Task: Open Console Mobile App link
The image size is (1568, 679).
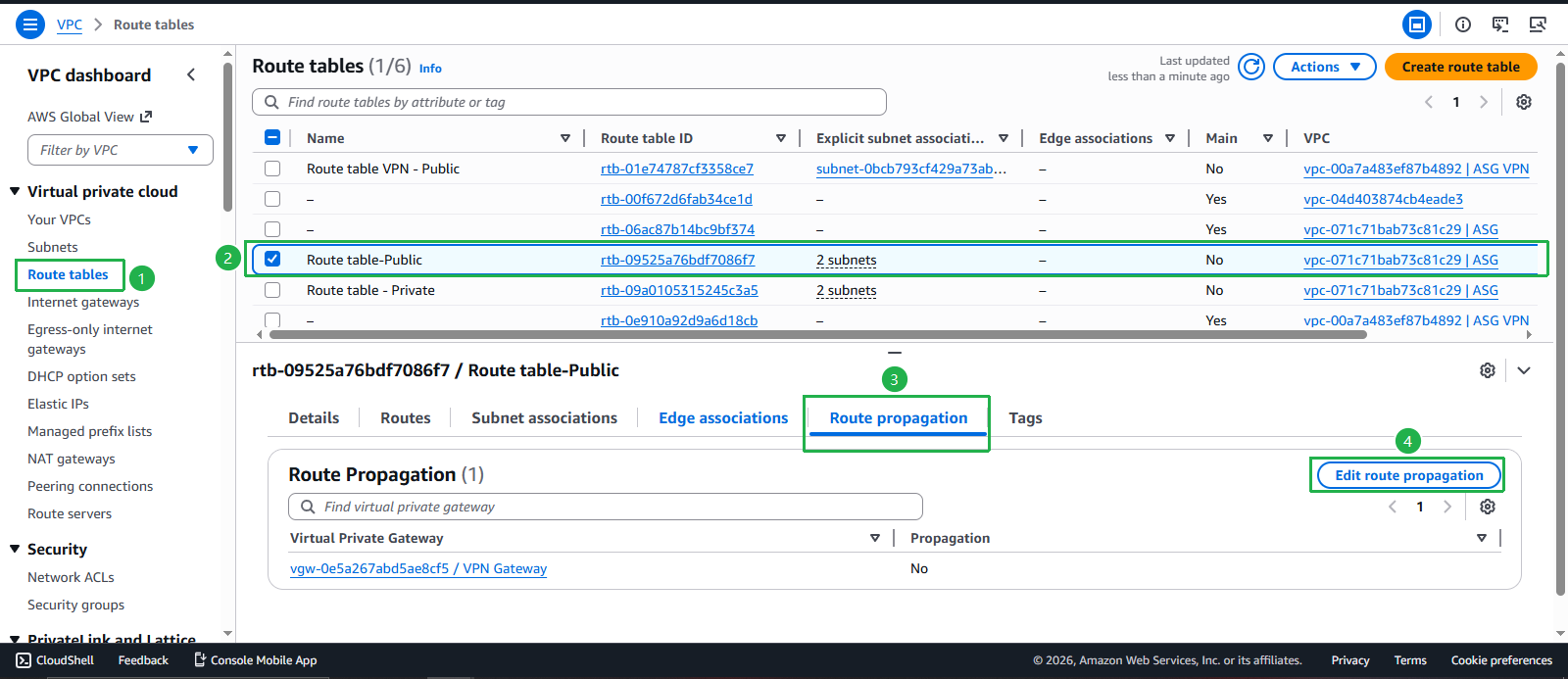Action: coord(255,660)
